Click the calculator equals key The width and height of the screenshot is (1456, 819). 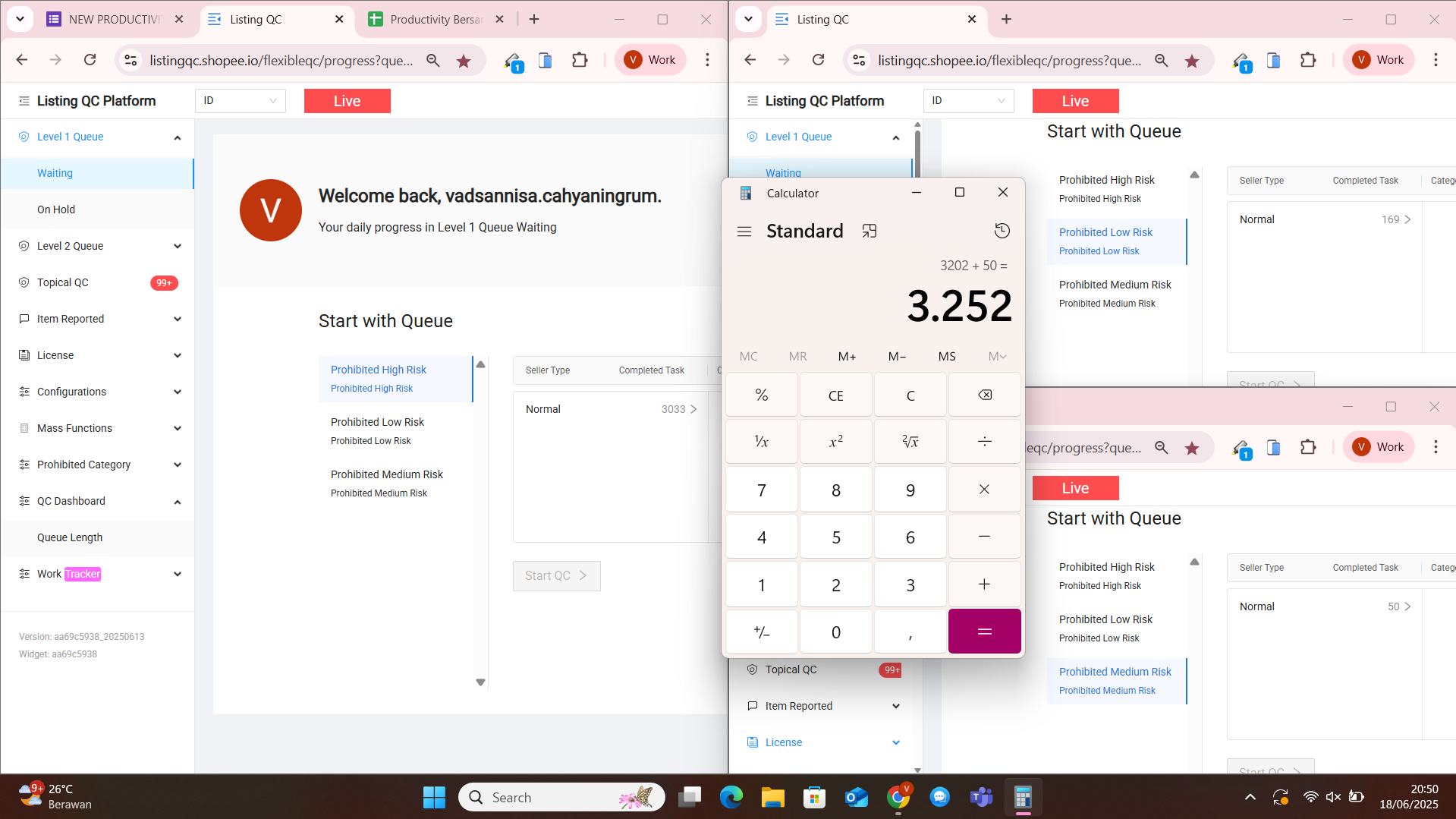984,632
